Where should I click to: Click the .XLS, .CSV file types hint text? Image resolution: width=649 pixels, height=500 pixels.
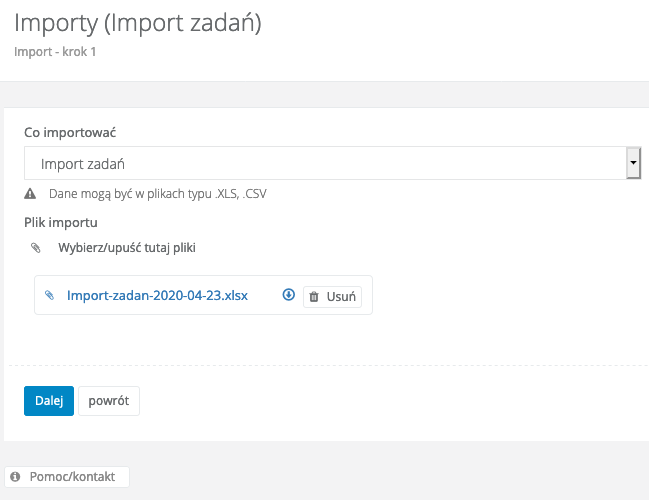157,194
